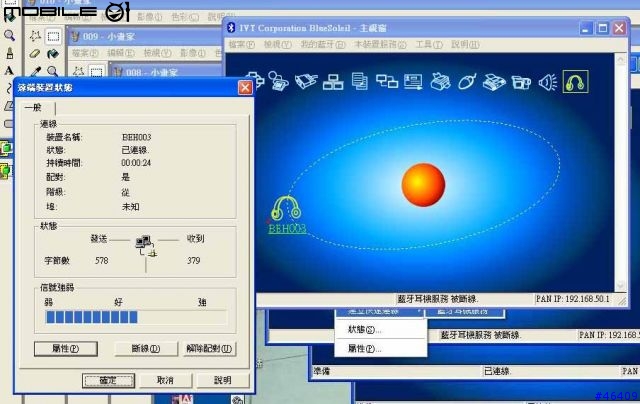Open 工具(T) menu in BlueSoleil

429,44
